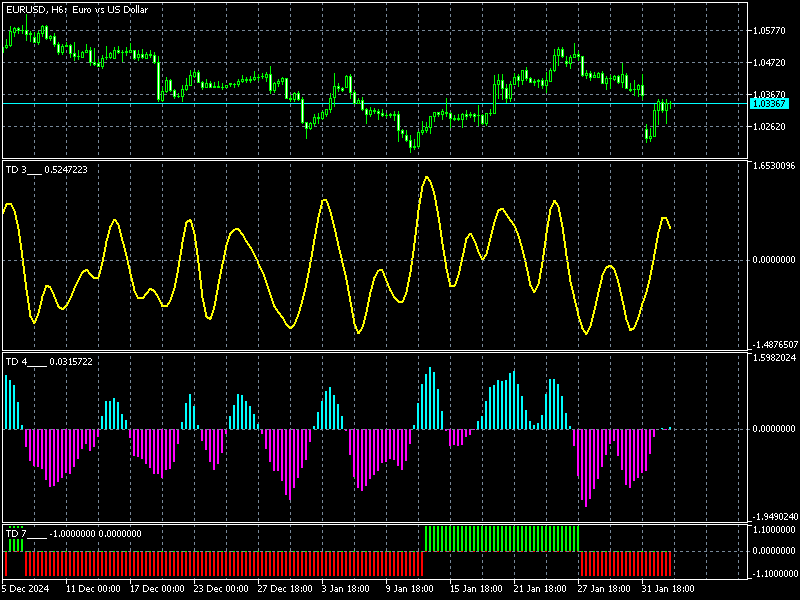Click the 21 Jan 18:00 time label

coord(541,589)
